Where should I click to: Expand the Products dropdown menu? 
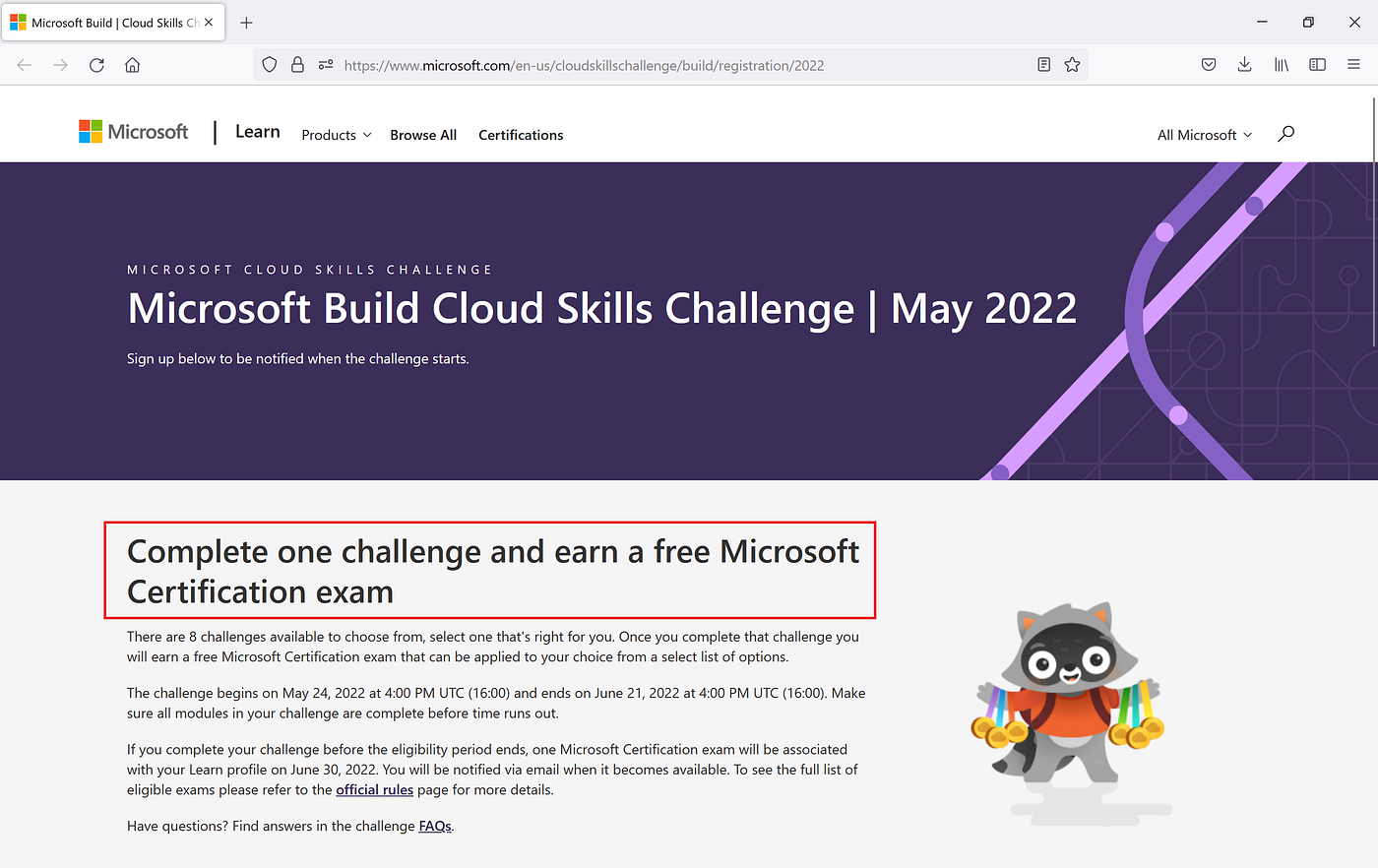point(337,135)
